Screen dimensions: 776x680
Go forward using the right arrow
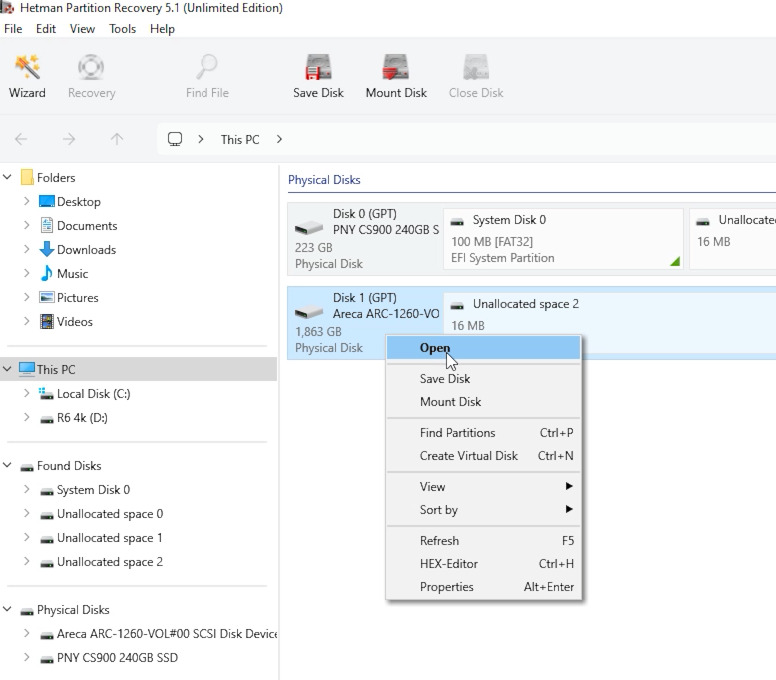click(x=69, y=139)
